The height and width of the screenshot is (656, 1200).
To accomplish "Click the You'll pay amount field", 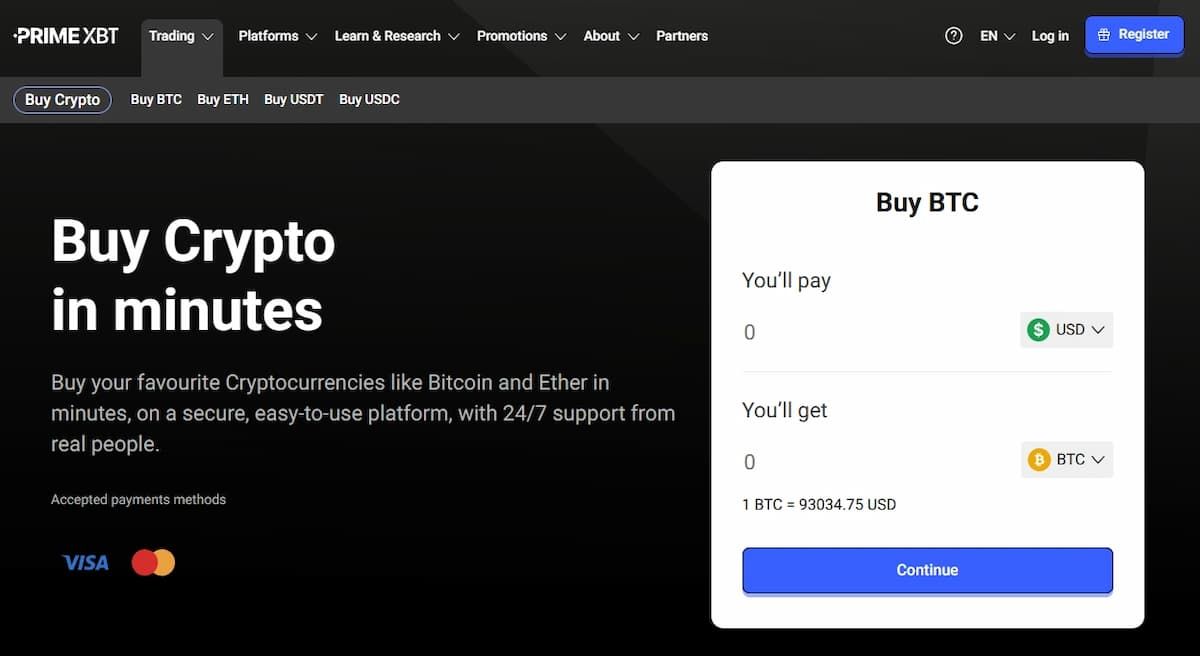I will 870,332.
